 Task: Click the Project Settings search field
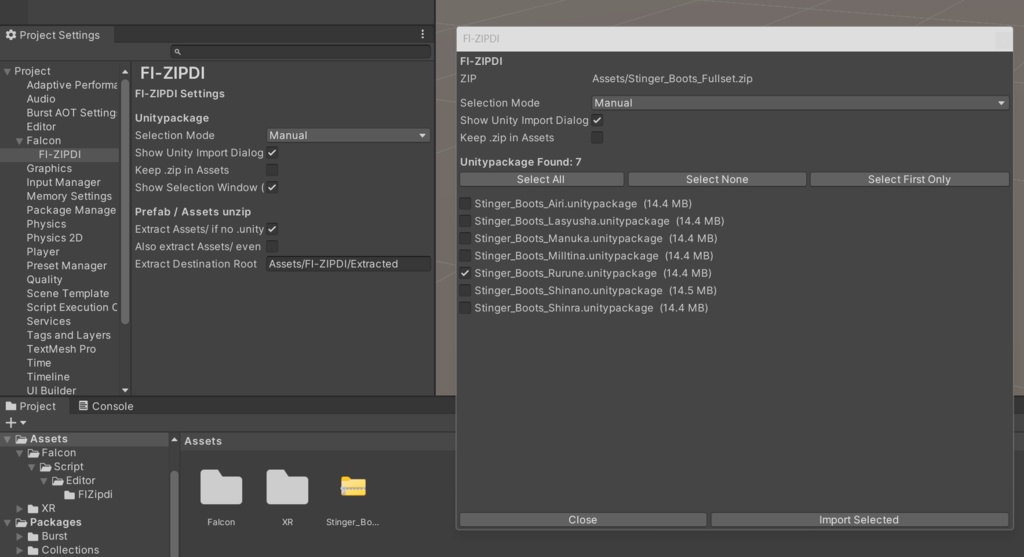[x=300, y=52]
